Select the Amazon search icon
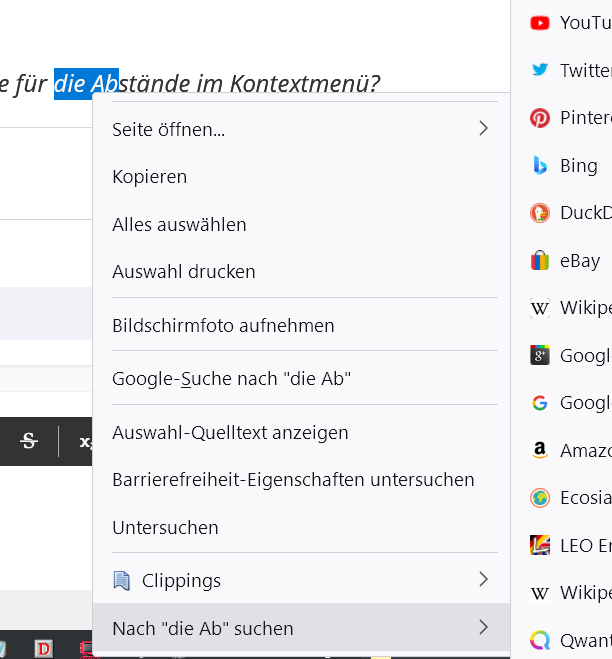 (x=540, y=450)
